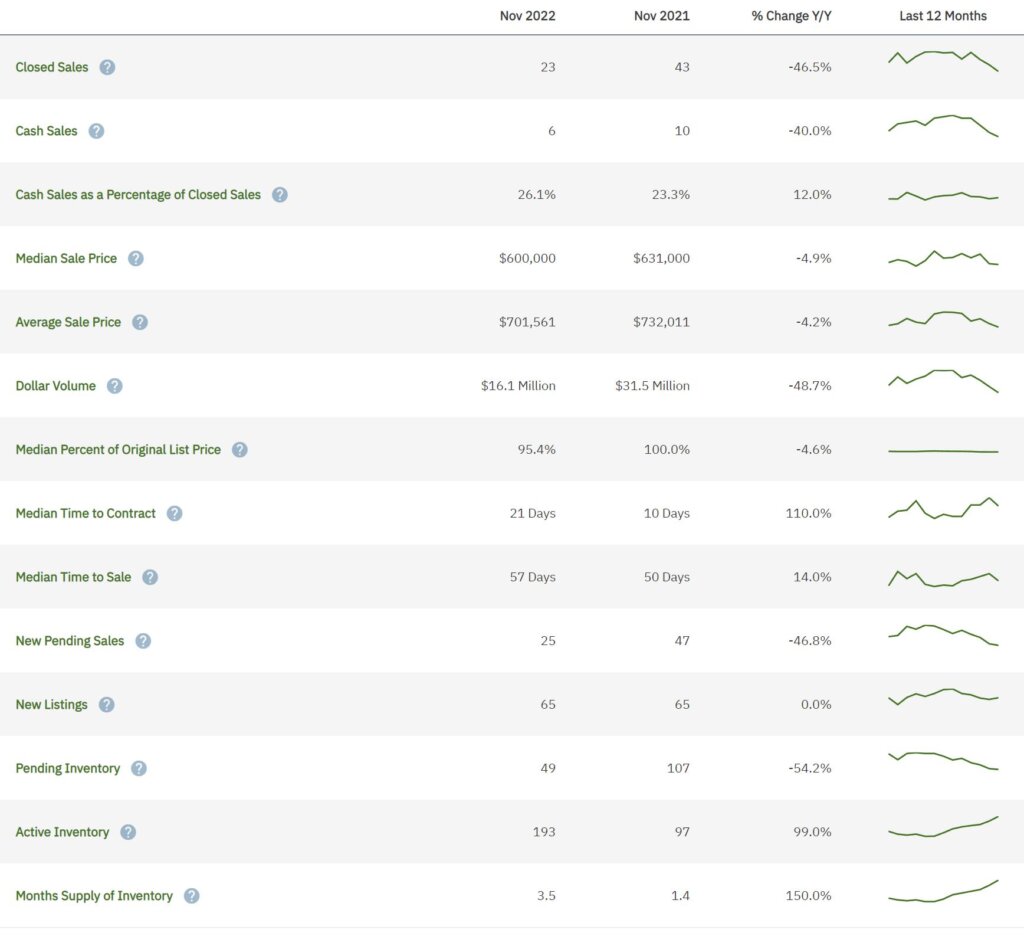The width and height of the screenshot is (1024, 936).
Task: View the Closed Sales 12-month sparkline
Action: click(x=943, y=61)
